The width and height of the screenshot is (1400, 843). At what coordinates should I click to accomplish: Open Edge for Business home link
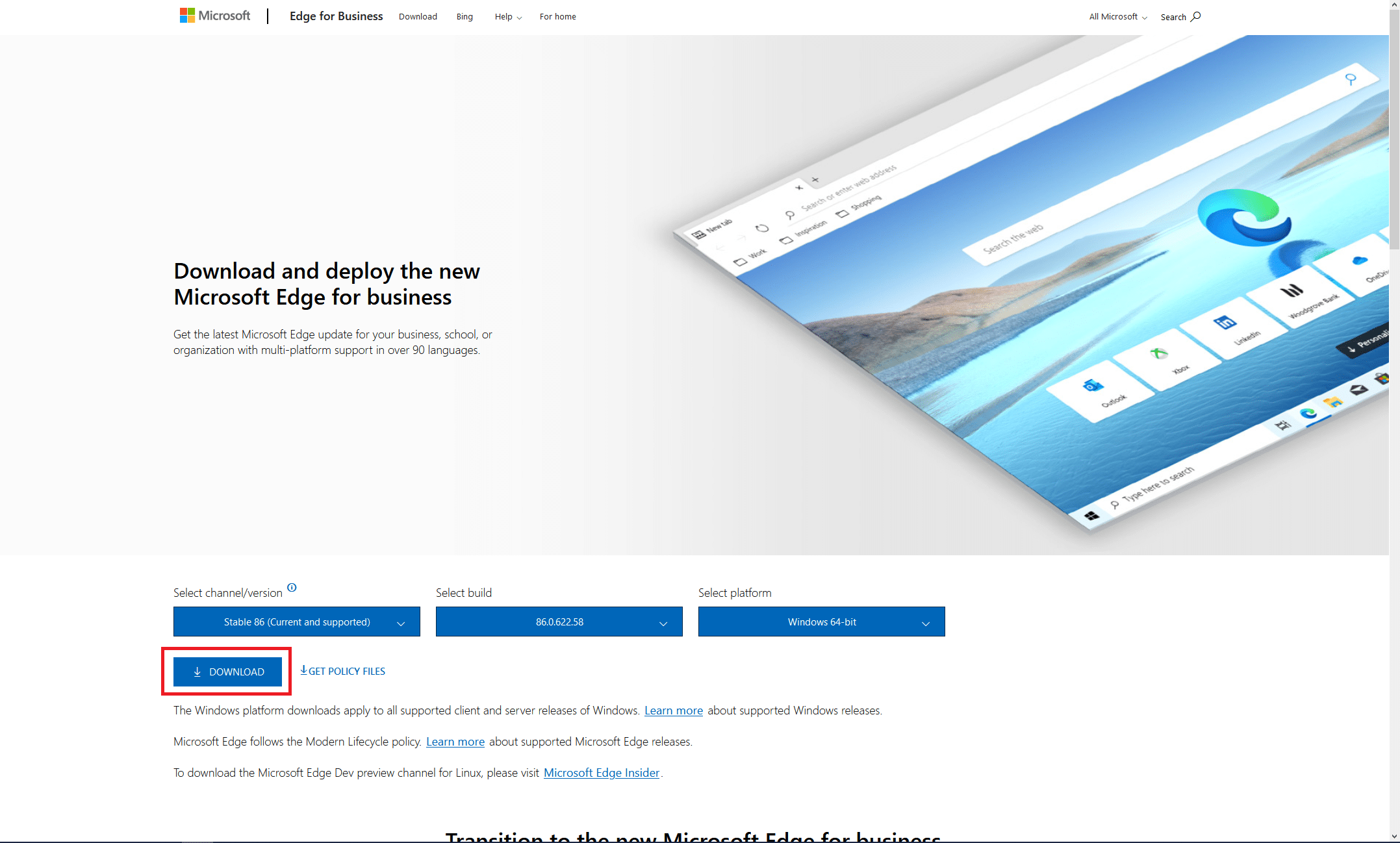point(336,16)
